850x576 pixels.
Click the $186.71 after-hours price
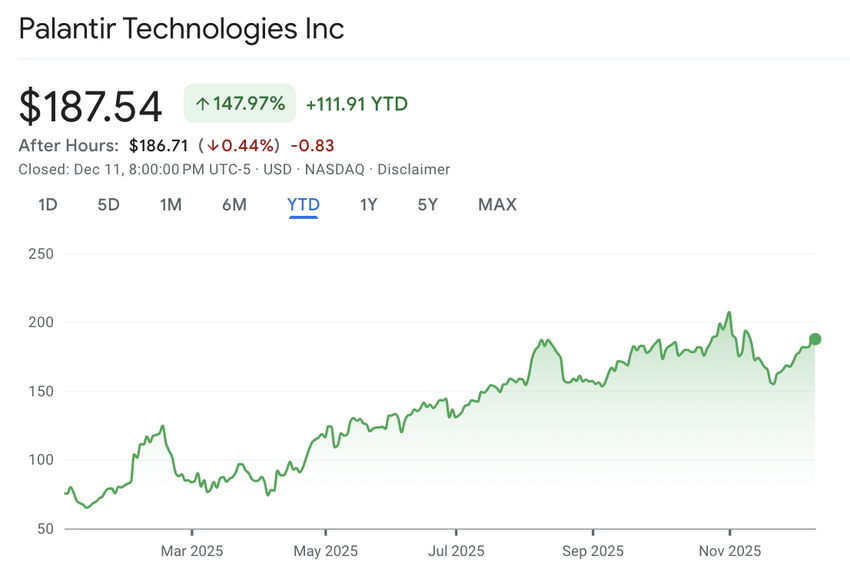pyautogui.click(x=158, y=146)
